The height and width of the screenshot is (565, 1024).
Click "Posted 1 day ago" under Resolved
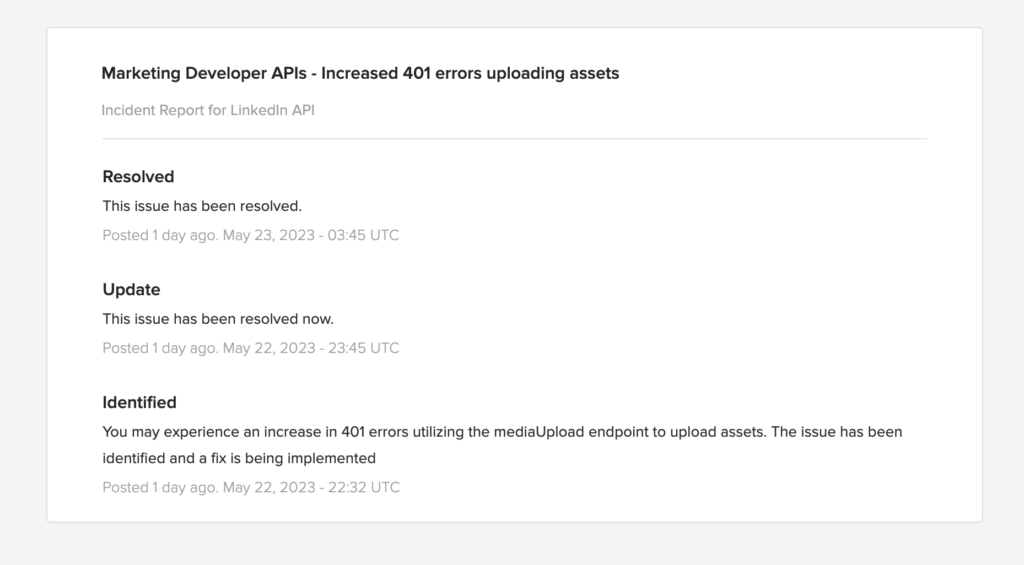[159, 235]
